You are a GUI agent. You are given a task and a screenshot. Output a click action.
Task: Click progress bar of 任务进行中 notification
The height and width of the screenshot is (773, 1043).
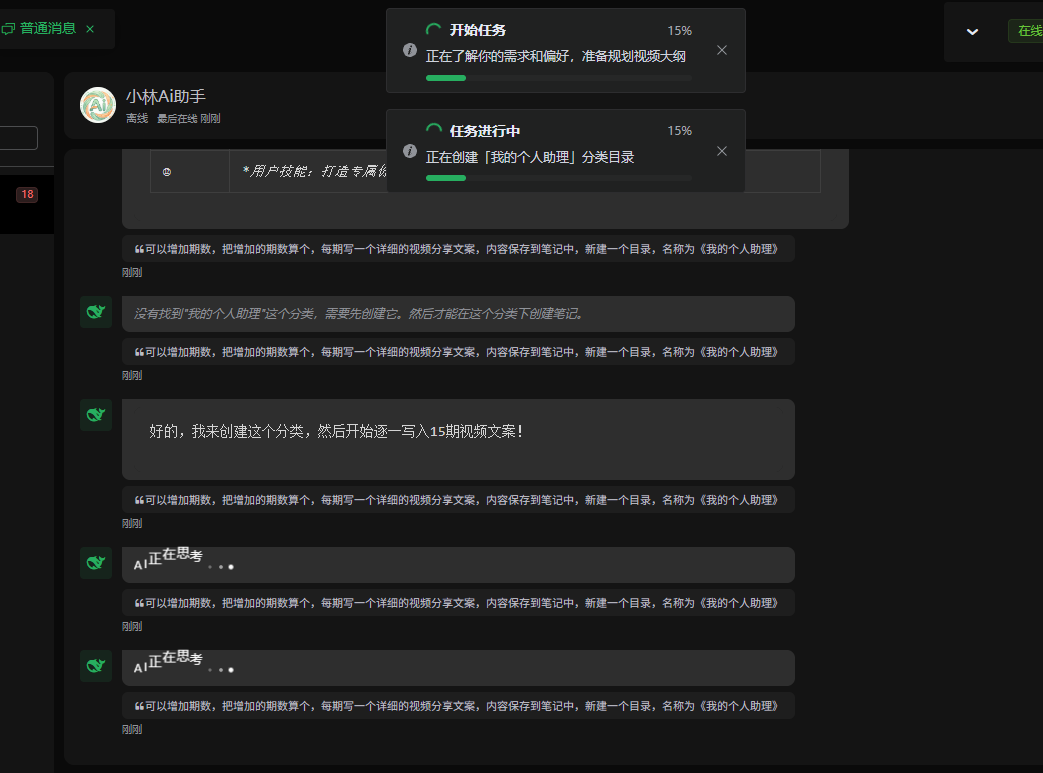point(559,178)
